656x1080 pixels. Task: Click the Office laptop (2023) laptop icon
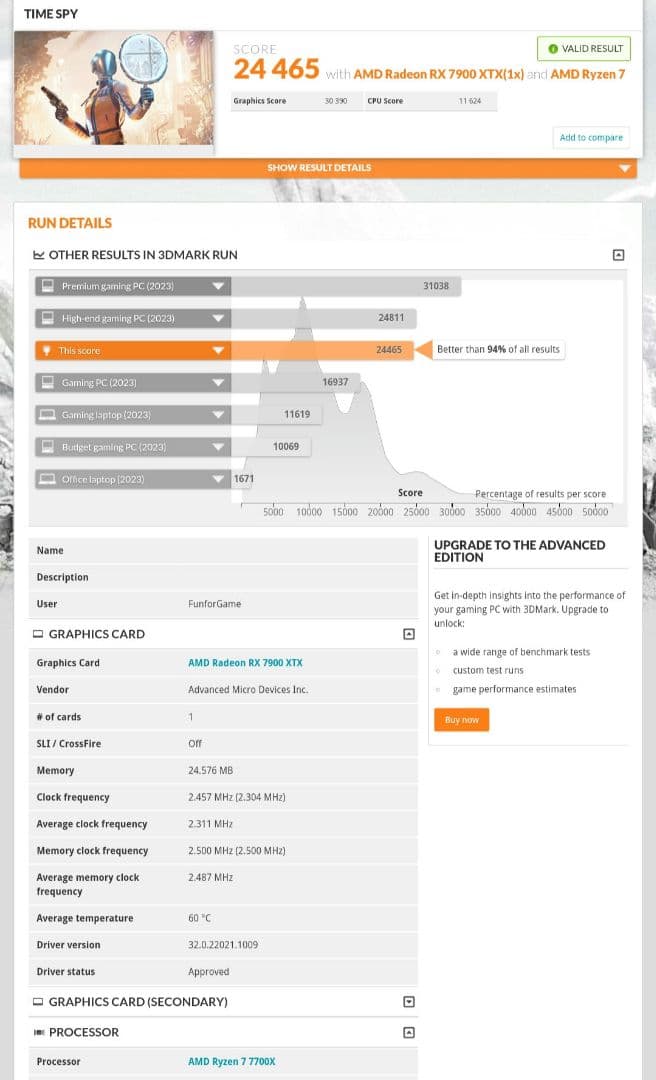pyautogui.click(x=46, y=479)
